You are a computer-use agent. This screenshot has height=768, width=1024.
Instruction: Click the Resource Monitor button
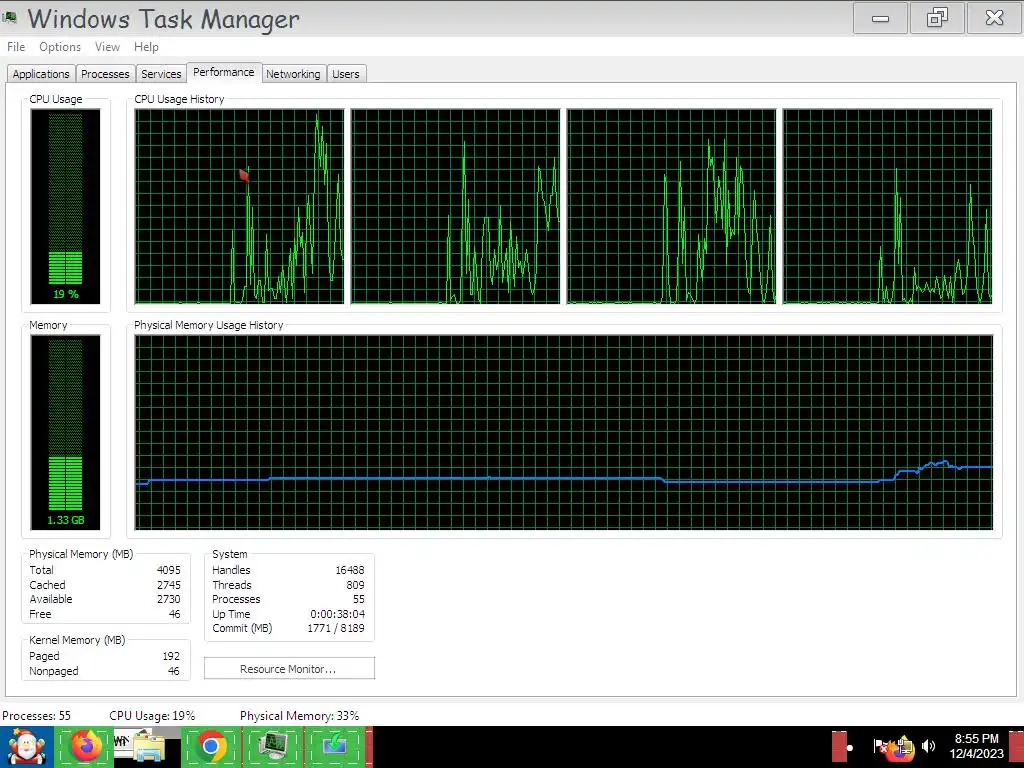point(289,669)
